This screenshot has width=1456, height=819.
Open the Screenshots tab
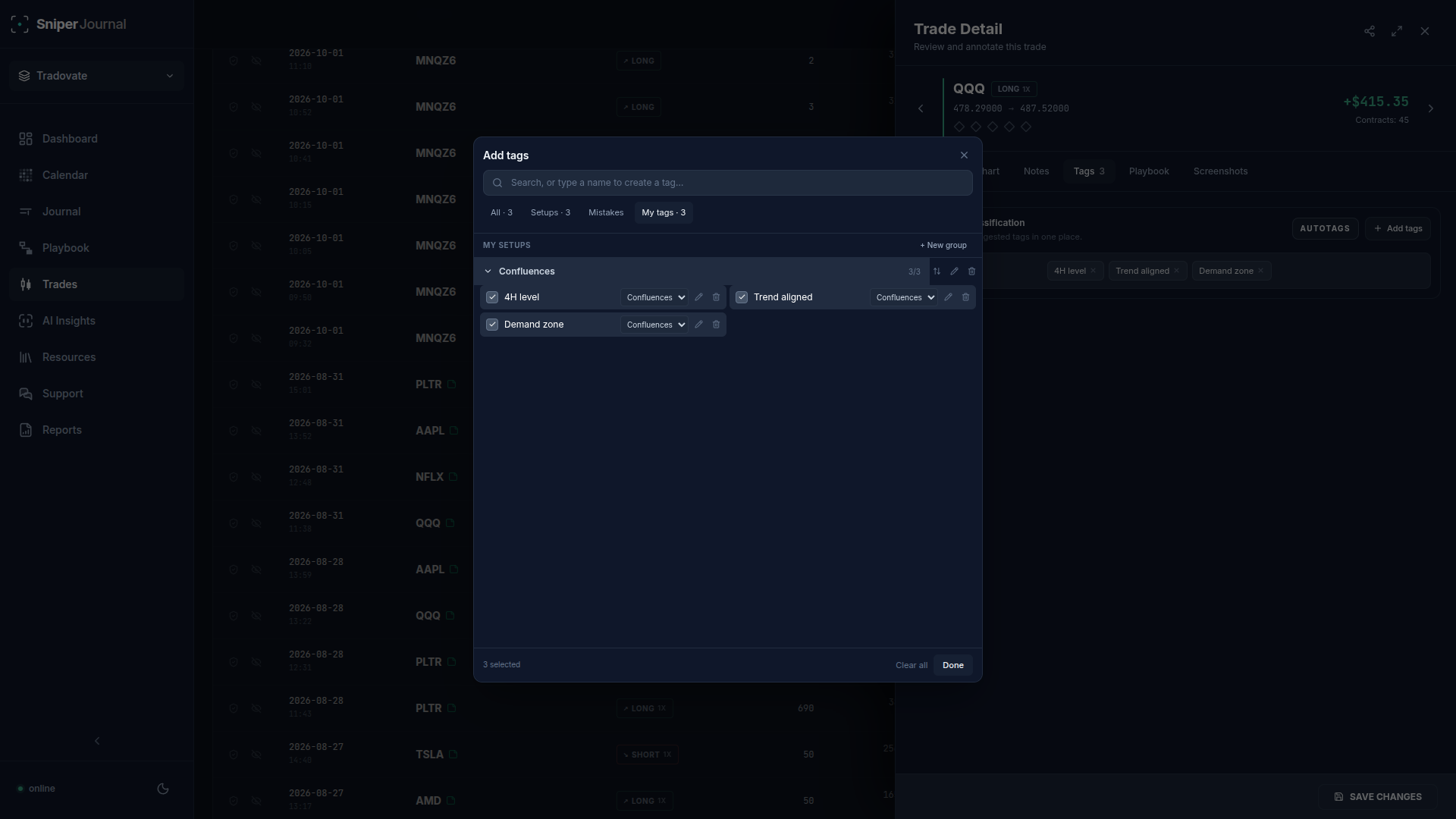pos(1220,171)
